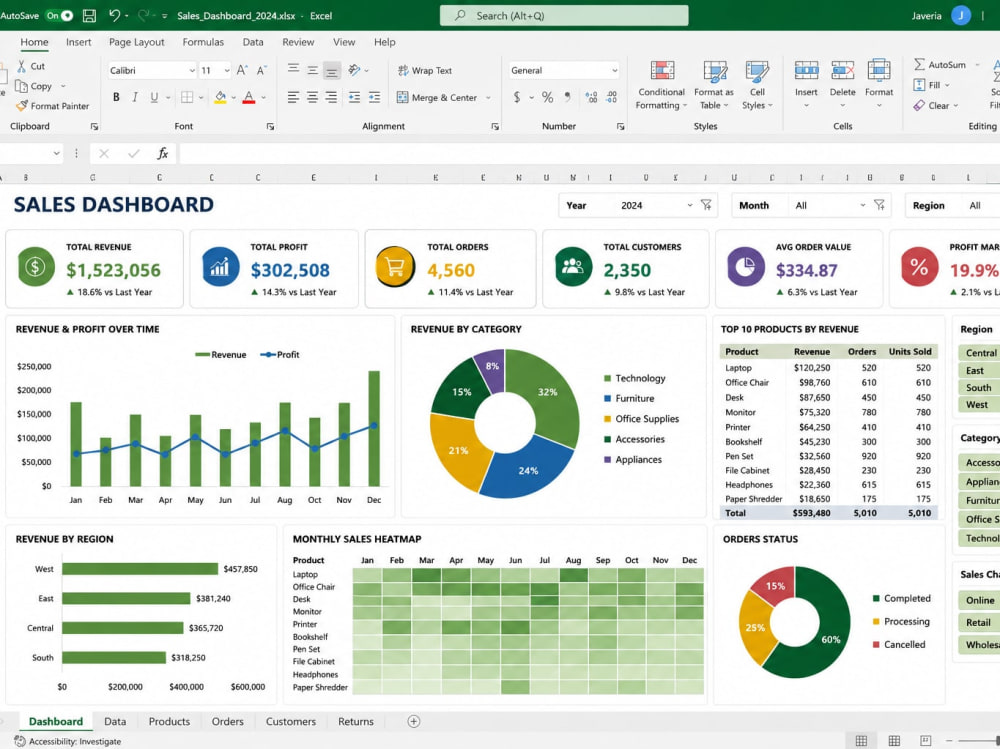Toggle Align Right
Image resolution: width=1000 pixels, height=749 pixels.
332,97
